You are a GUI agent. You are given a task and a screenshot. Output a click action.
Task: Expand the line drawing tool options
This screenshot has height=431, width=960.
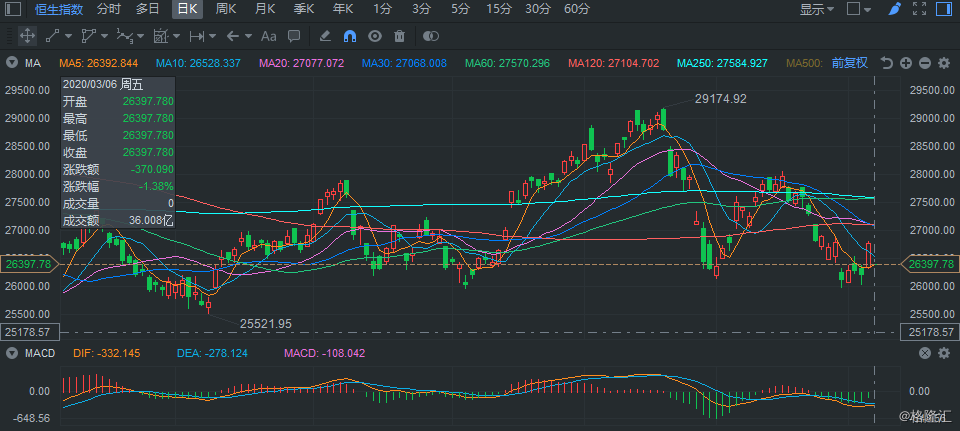coord(68,36)
